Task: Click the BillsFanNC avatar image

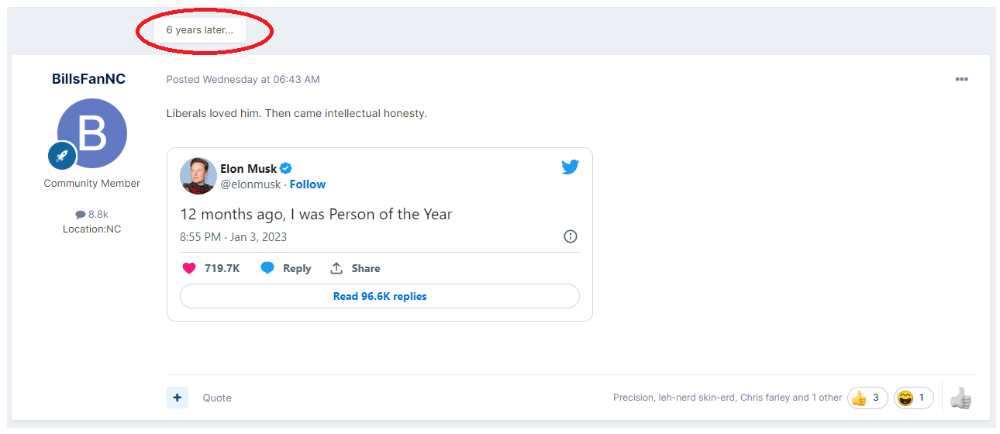Action: pos(92,133)
